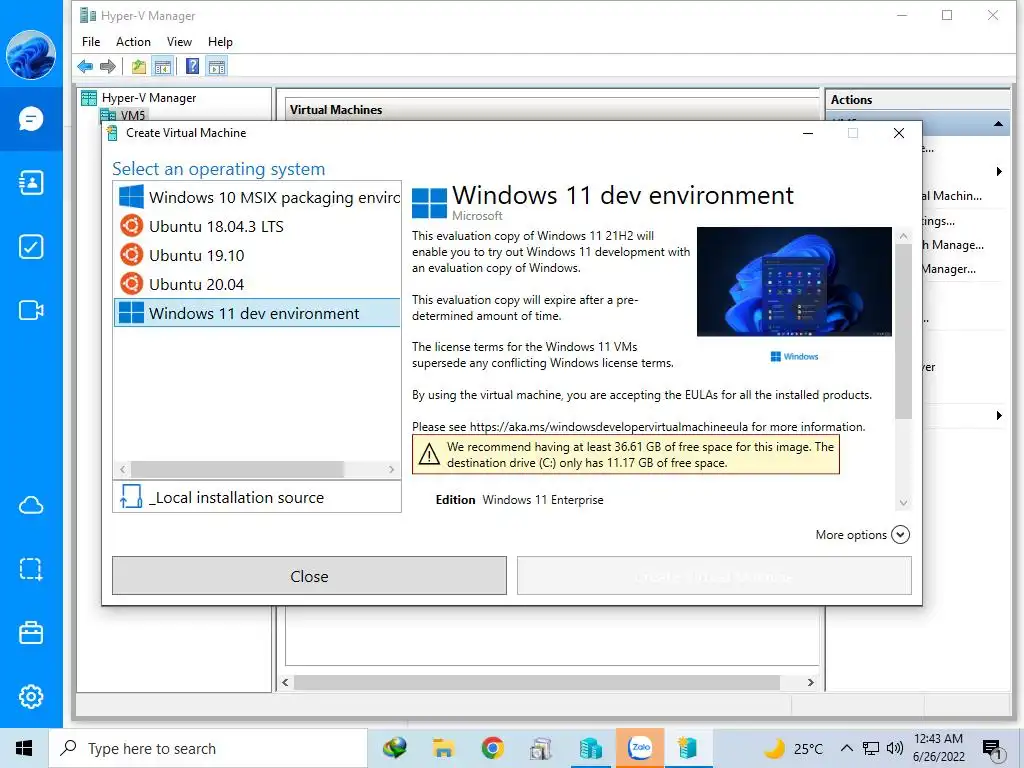Select Windows 11 dev environment entry
The image size is (1024, 768).
click(x=257, y=313)
